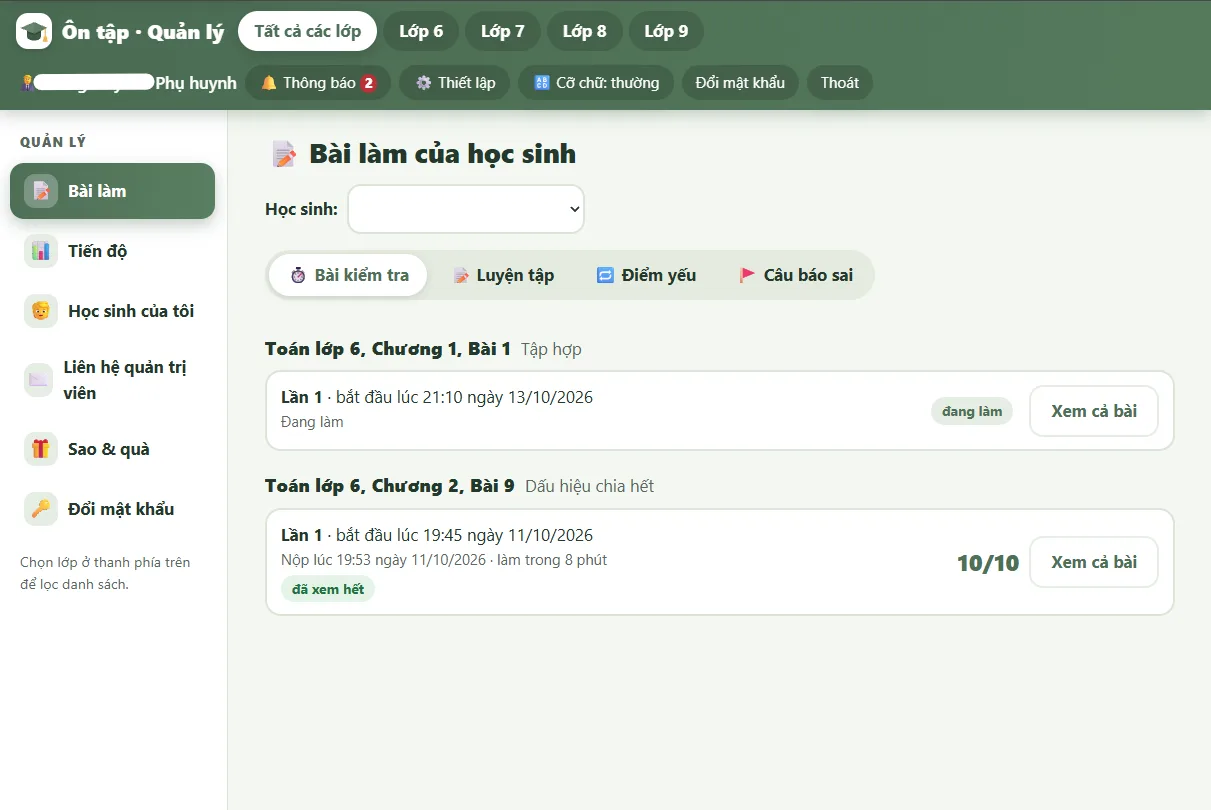Open the Học sinh dropdown
The image size is (1211, 810).
tap(466, 209)
